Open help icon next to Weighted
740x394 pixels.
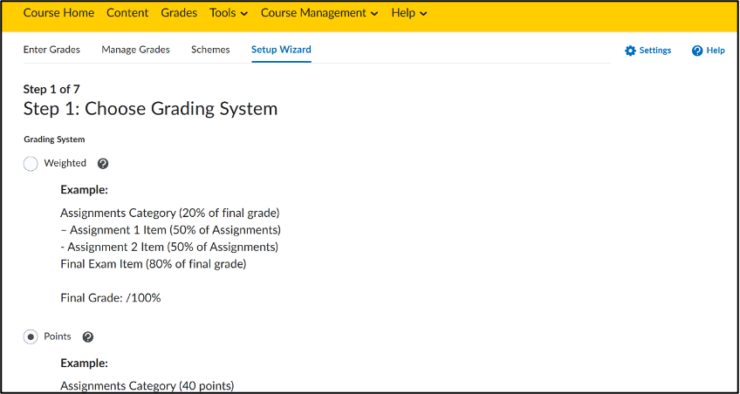click(102, 163)
